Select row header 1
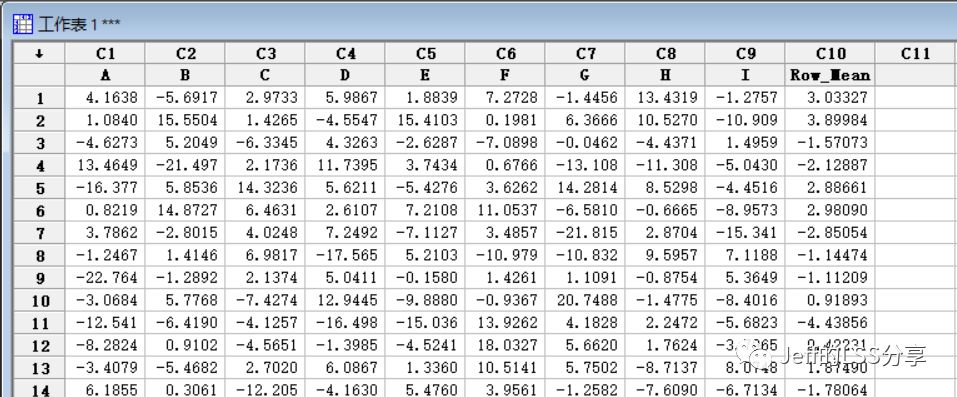 pos(39,98)
